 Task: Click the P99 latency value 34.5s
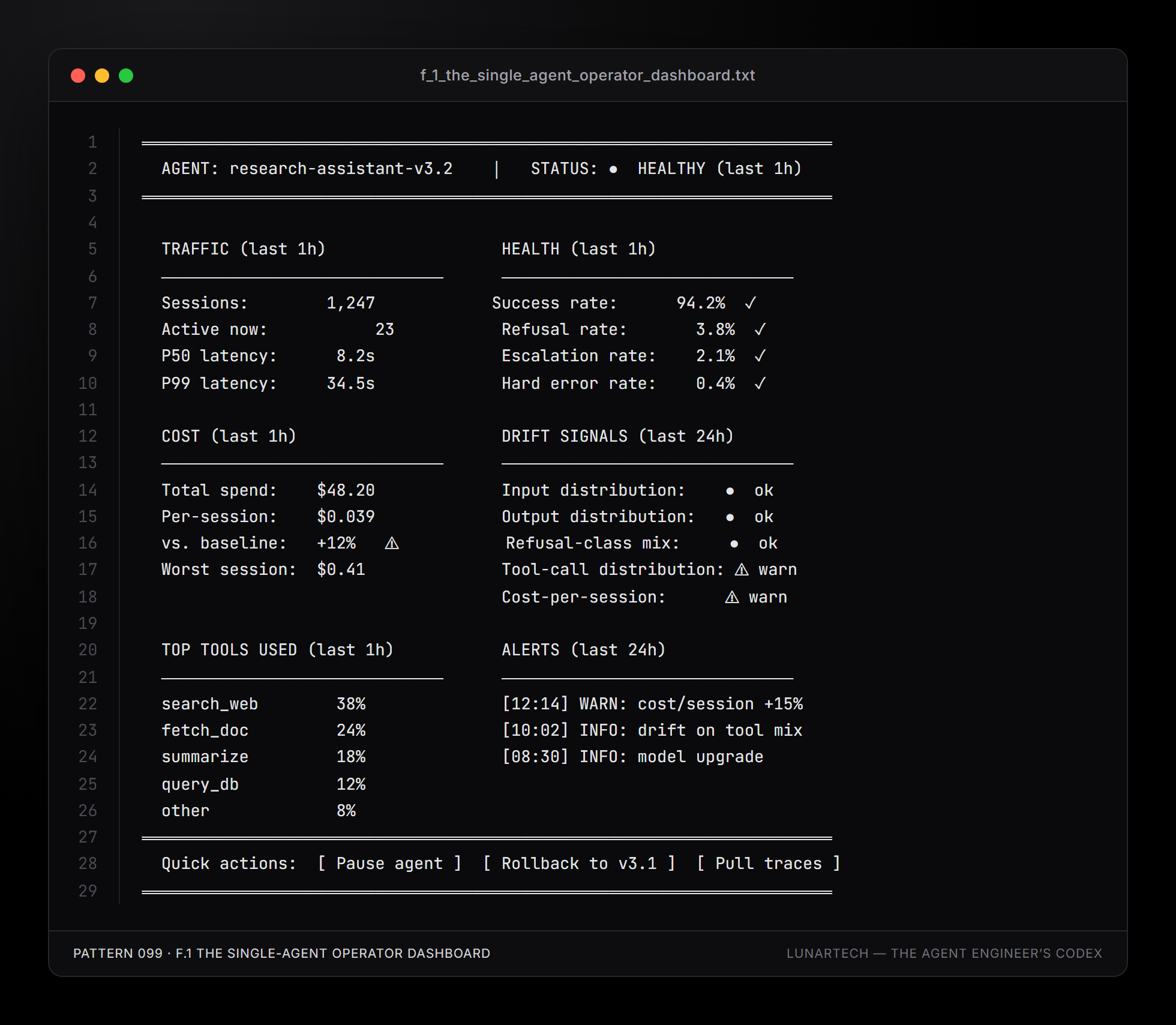coord(351,383)
